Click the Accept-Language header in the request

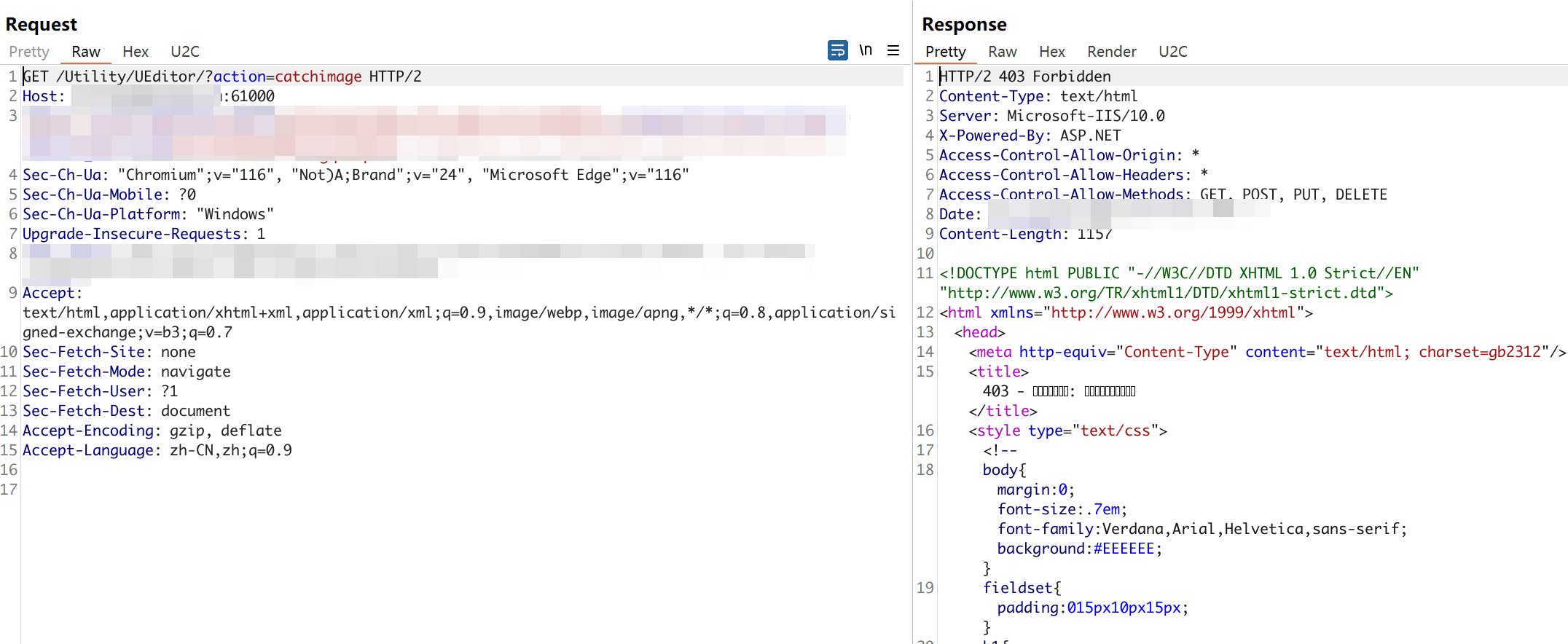[88, 450]
